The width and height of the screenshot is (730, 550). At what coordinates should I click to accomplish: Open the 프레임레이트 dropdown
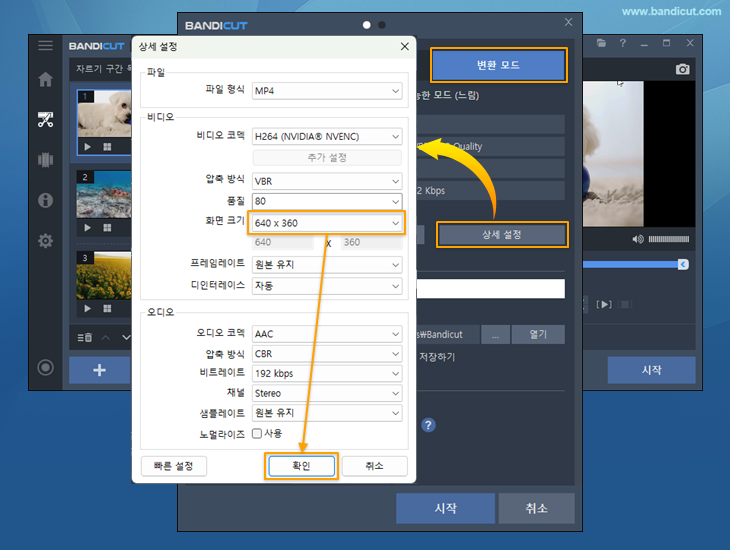[x=327, y=265]
